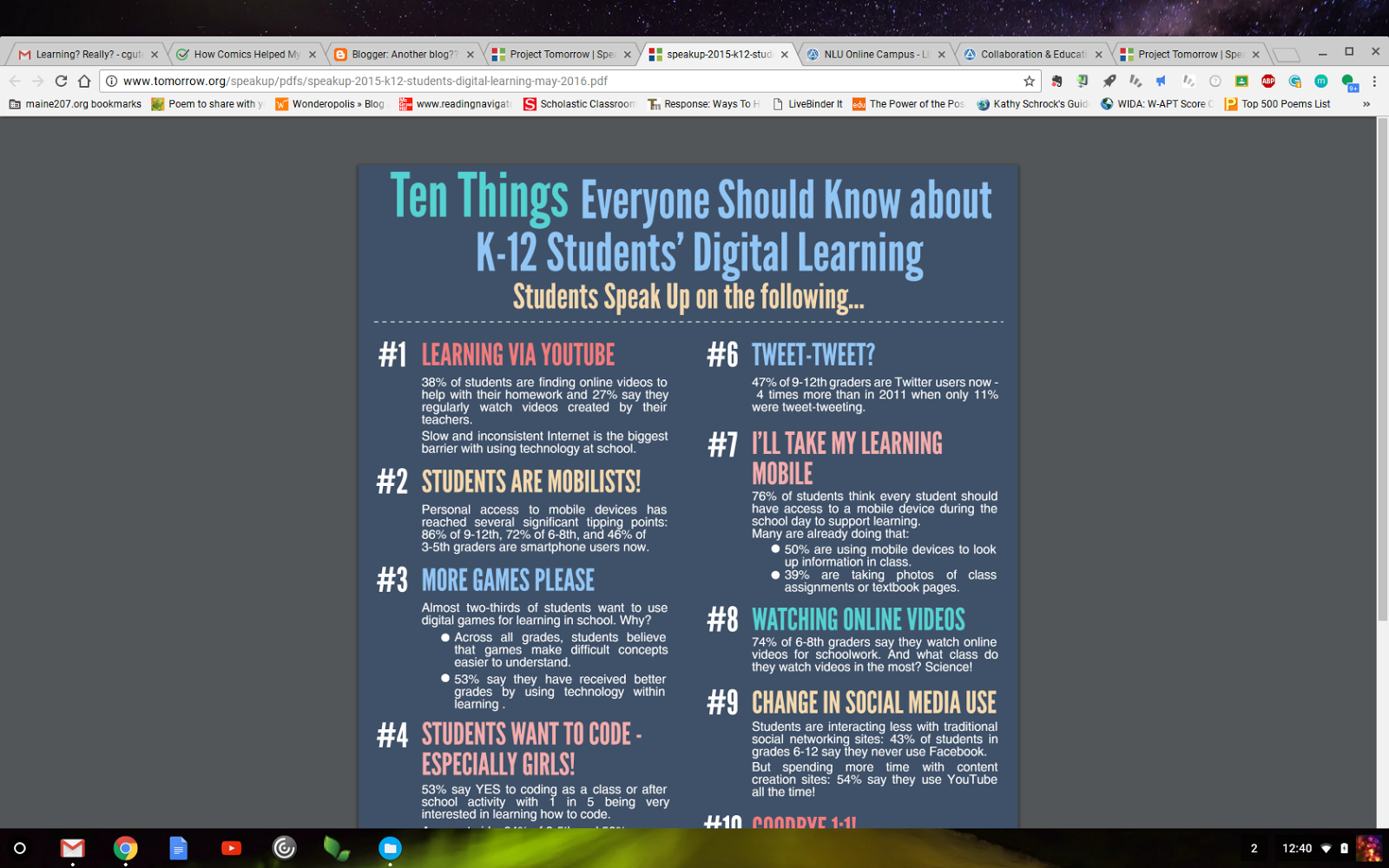Open the notification count '2' in tray
This screenshot has height=868, width=1389.
[x=1254, y=848]
